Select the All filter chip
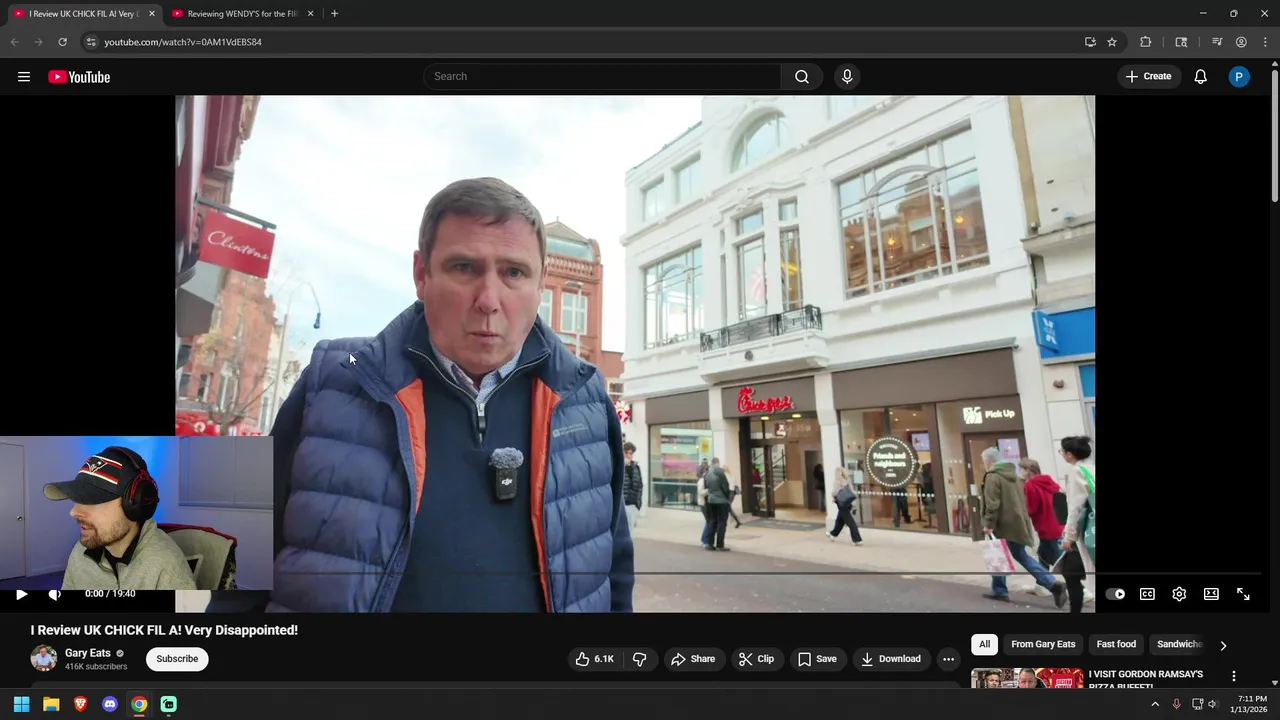 [x=984, y=644]
